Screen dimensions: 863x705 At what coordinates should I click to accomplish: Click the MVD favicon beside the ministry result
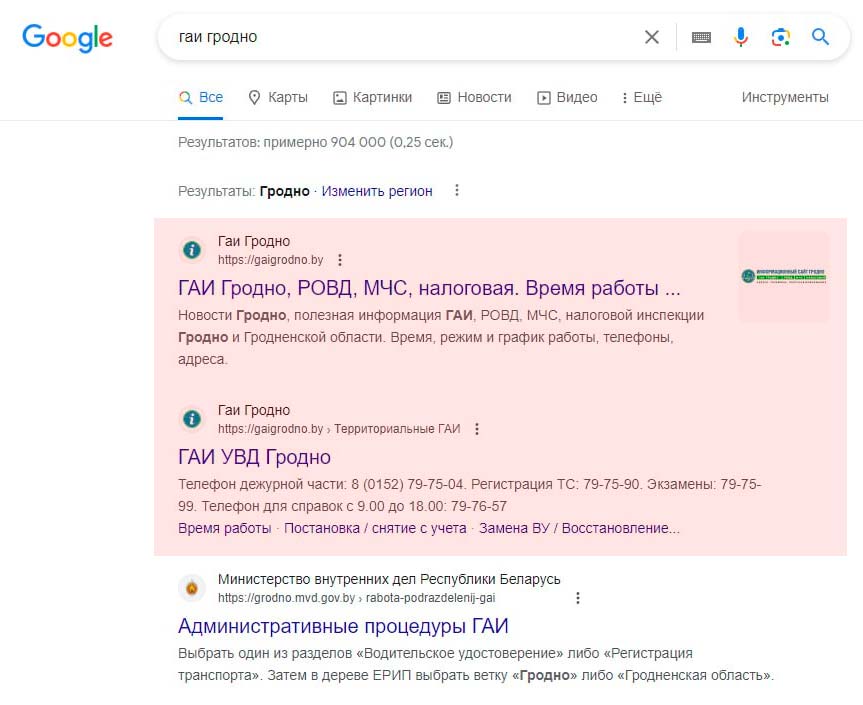[191, 587]
